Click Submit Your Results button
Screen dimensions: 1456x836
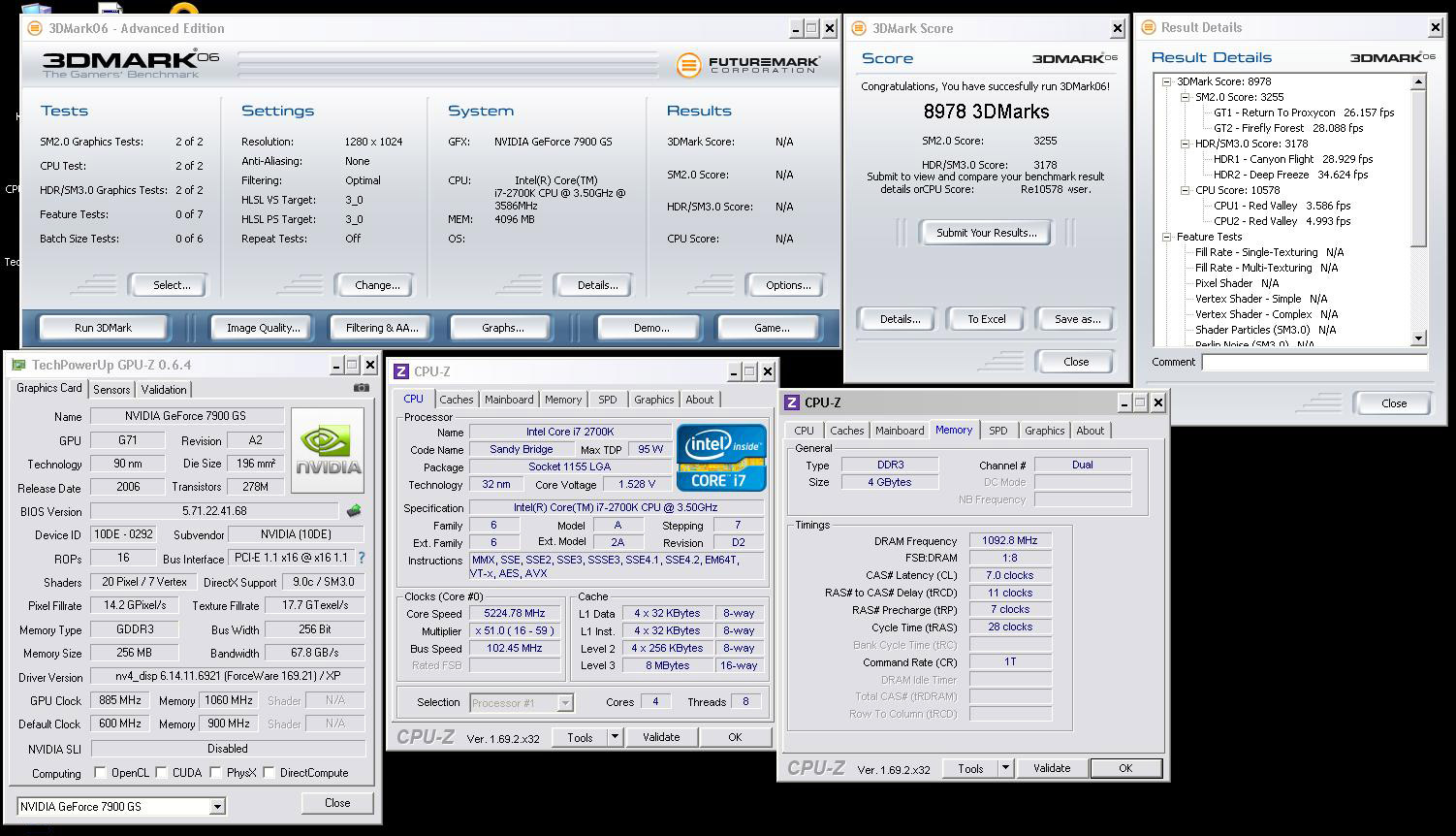tap(986, 233)
